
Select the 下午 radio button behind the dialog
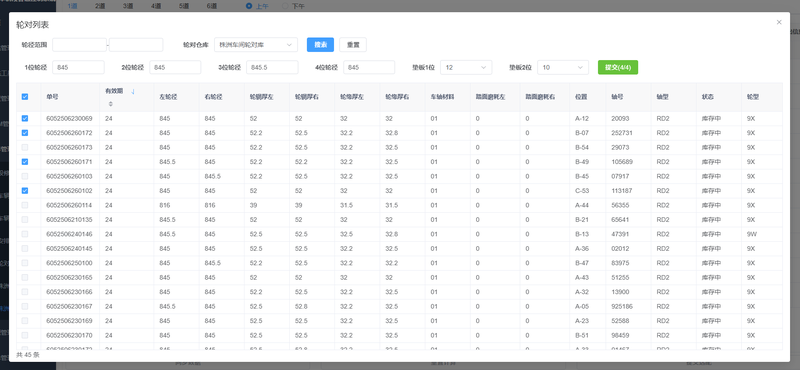tap(285, 6)
